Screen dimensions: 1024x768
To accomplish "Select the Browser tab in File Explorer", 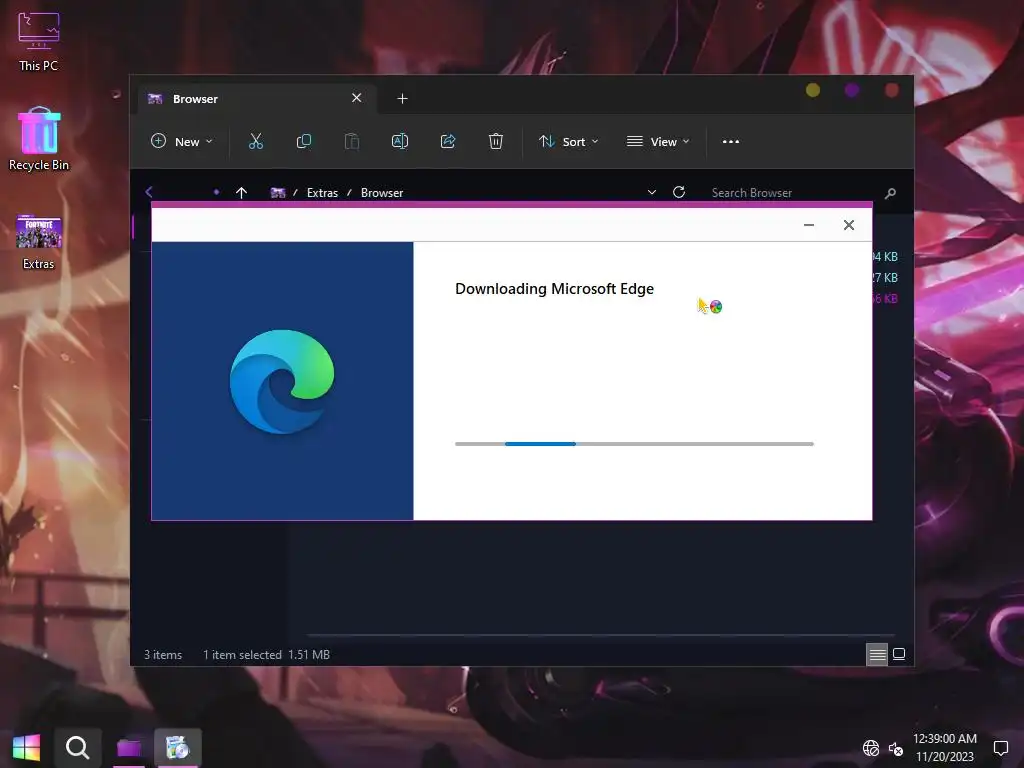I will click(255, 99).
